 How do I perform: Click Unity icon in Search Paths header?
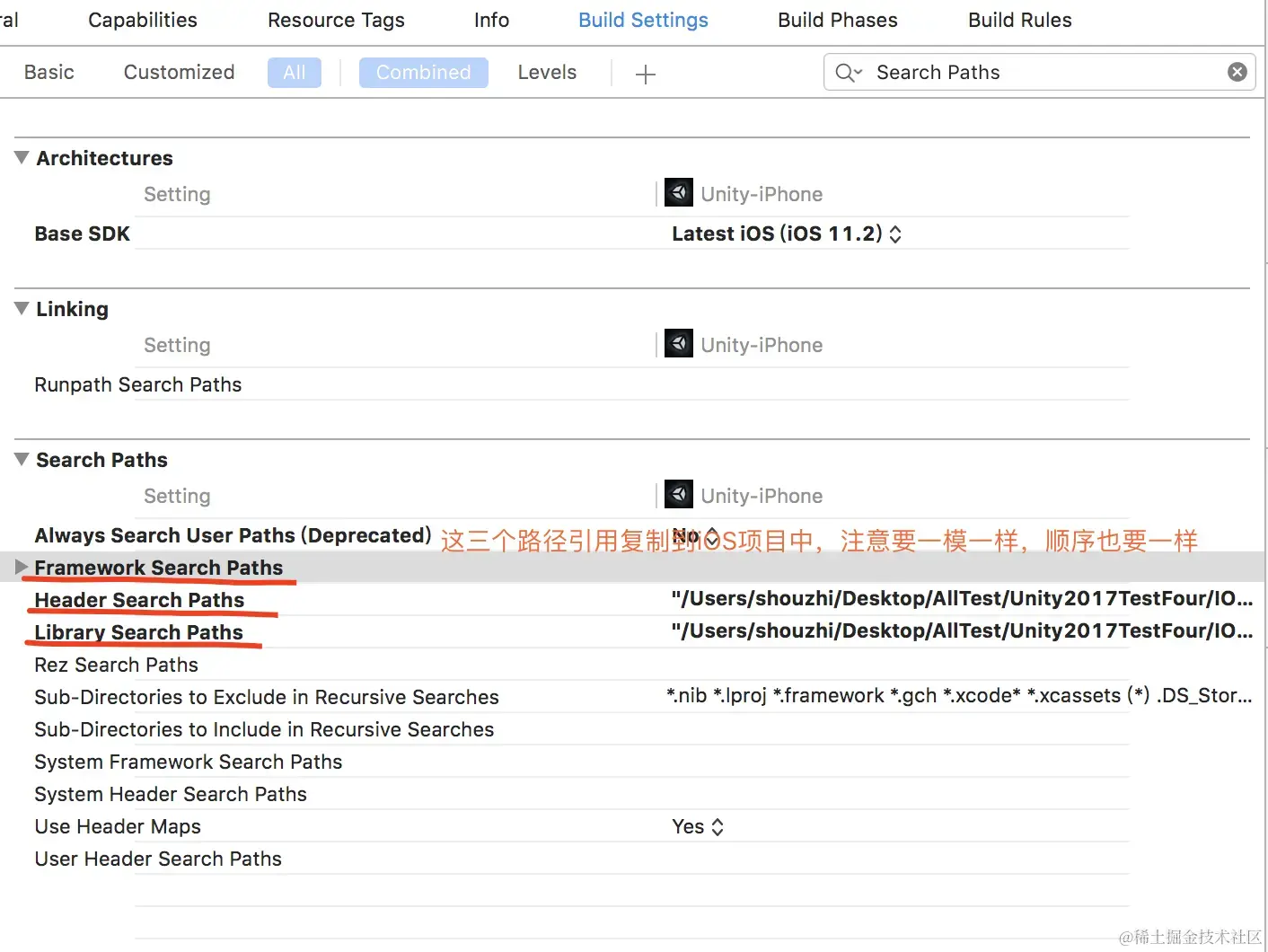678,494
